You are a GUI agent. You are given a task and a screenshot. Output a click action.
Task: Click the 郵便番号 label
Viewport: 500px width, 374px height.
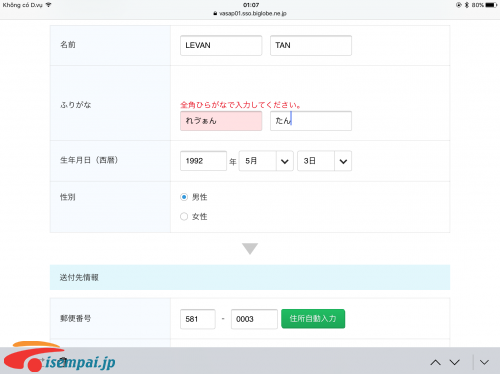75,318
